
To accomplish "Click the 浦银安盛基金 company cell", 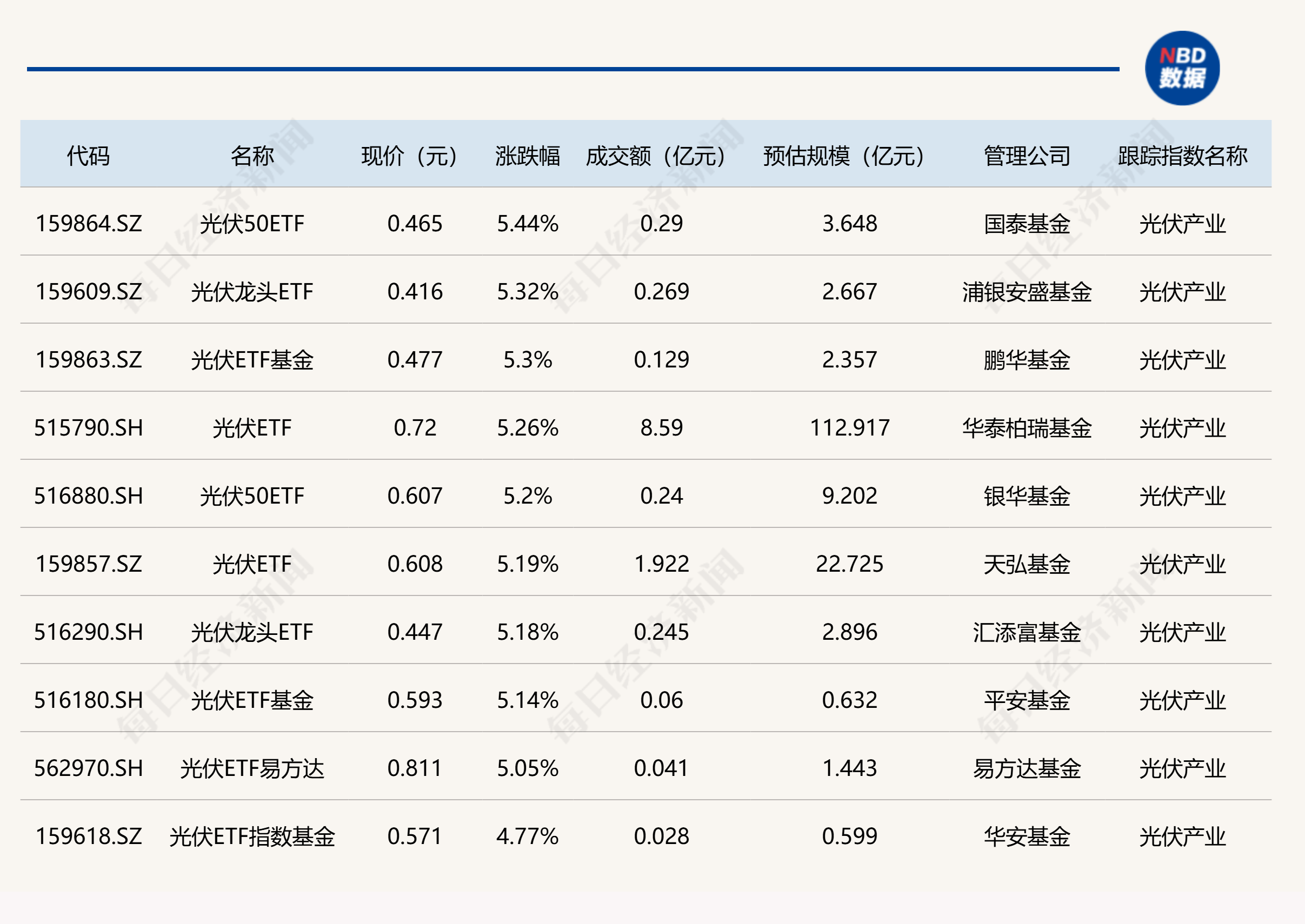I will [1027, 291].
